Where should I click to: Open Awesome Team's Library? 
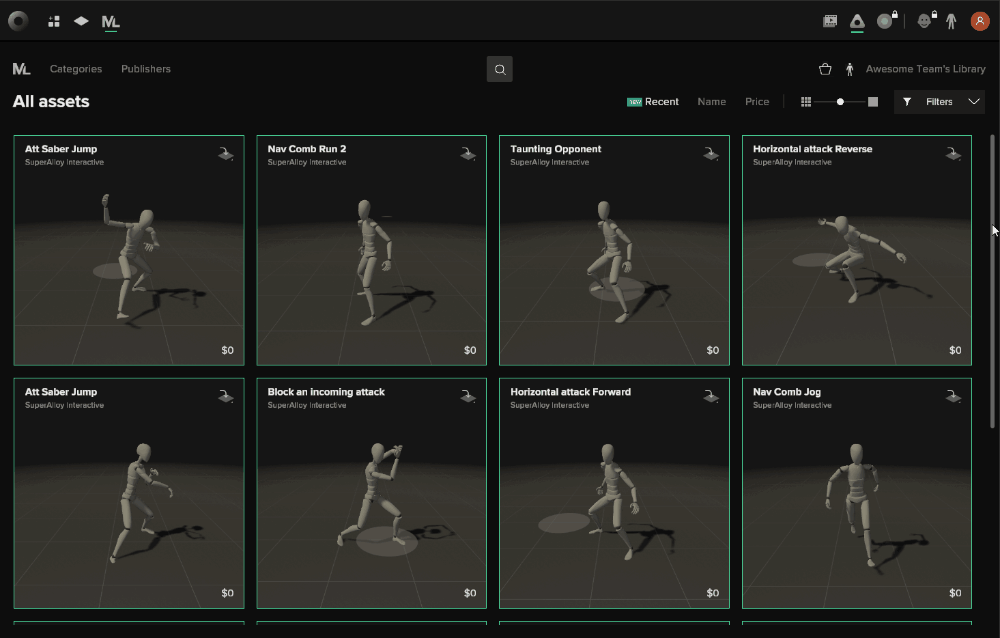click(x=925, y=69)
